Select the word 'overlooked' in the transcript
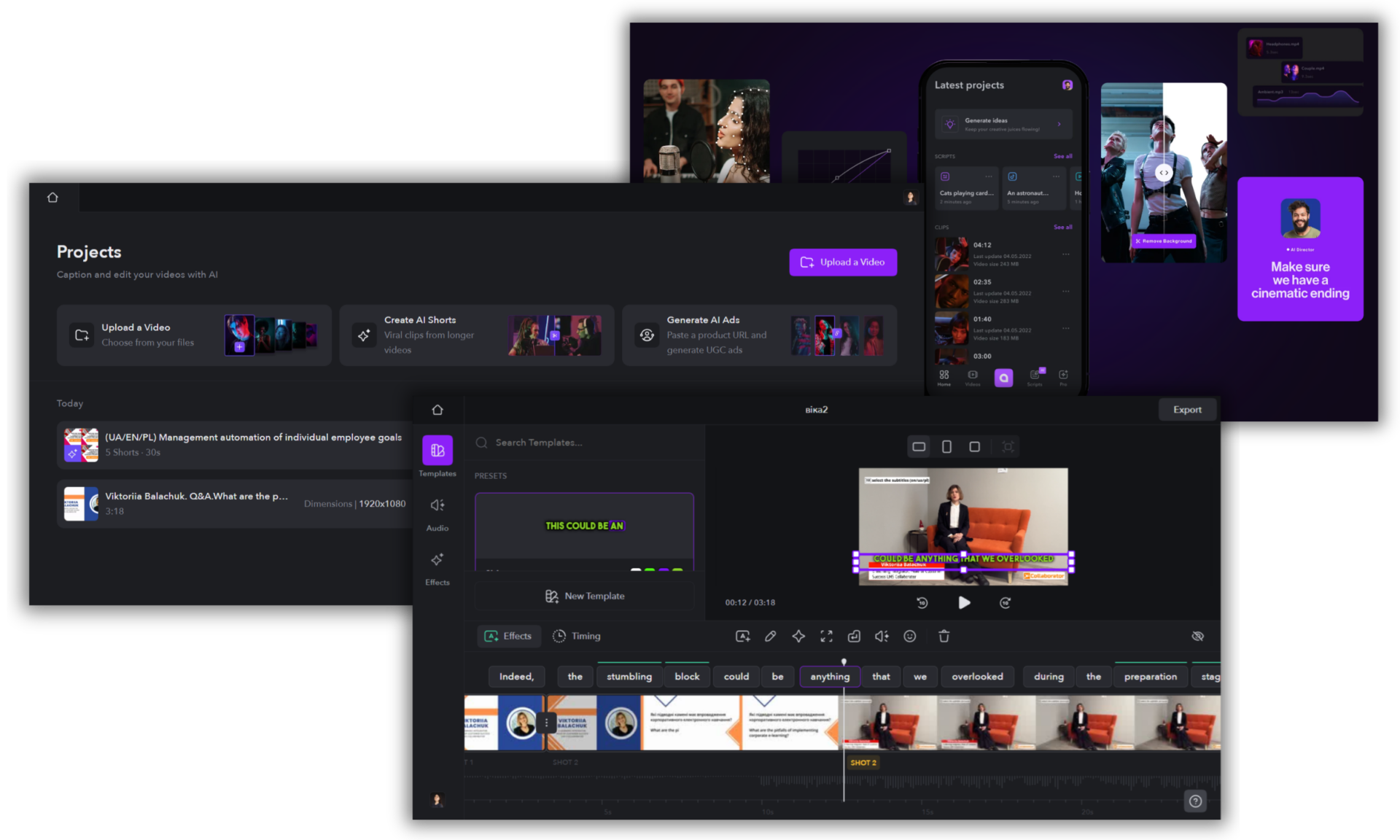Screen dimensions: 1400x840 (977, 677)
